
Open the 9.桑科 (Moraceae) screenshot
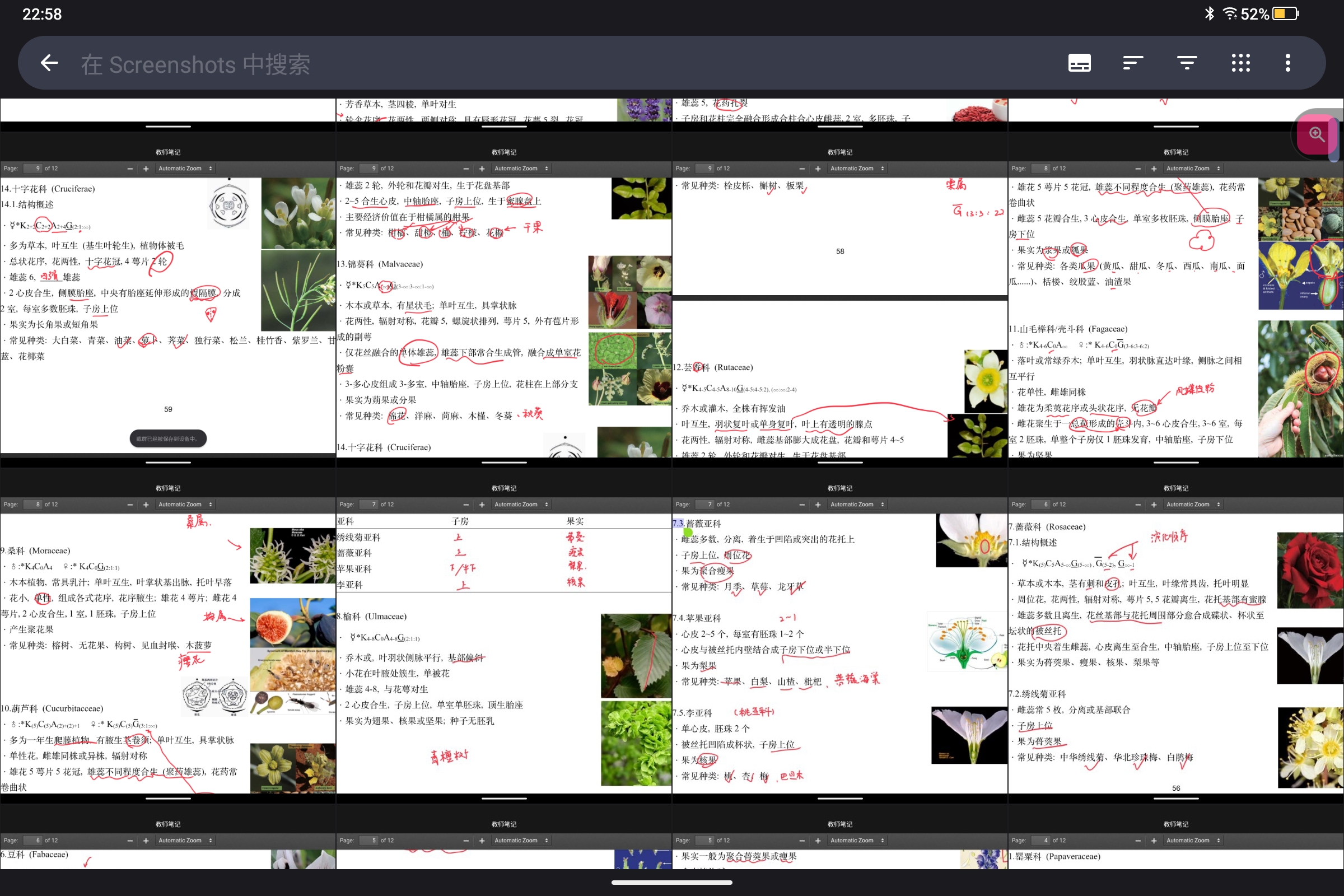pyautogui.click(x=168, y=636)
